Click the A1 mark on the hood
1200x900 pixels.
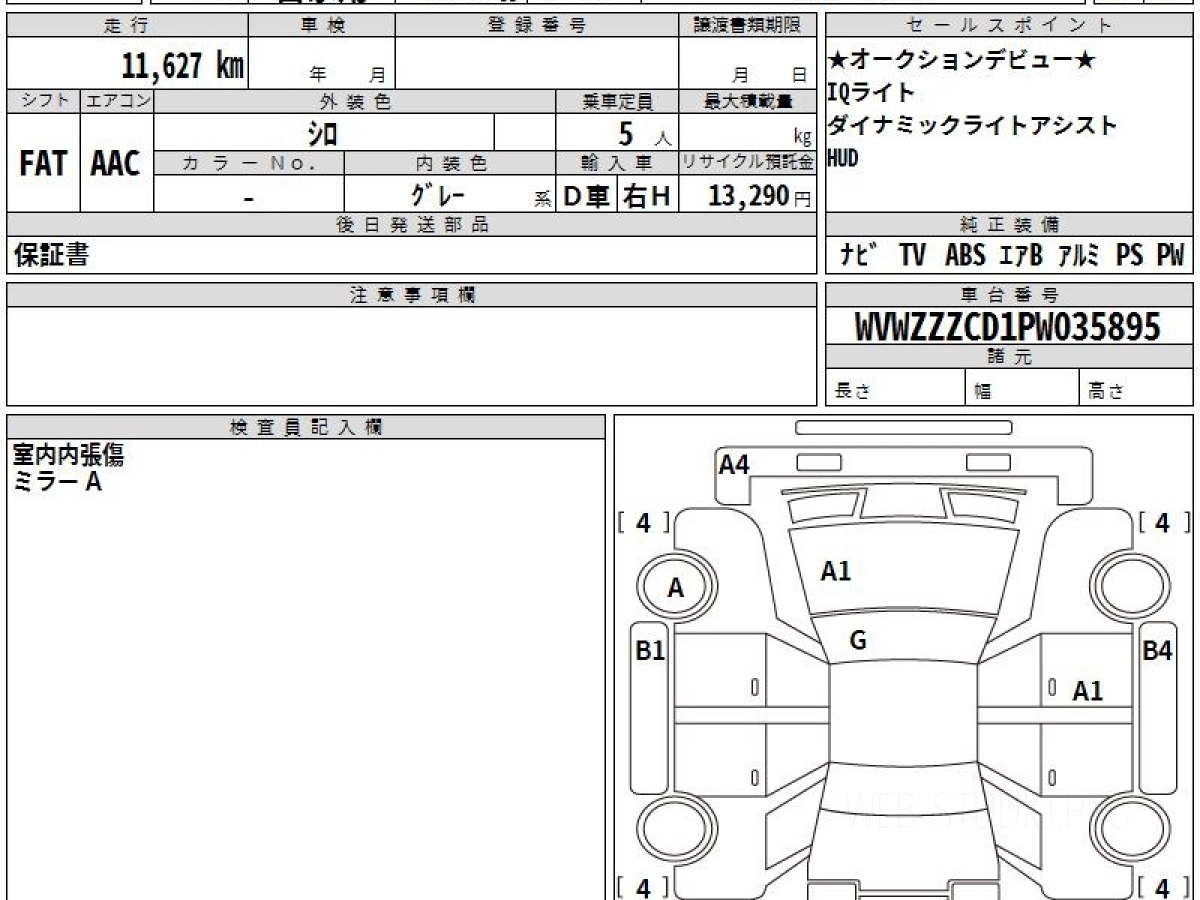835,571
